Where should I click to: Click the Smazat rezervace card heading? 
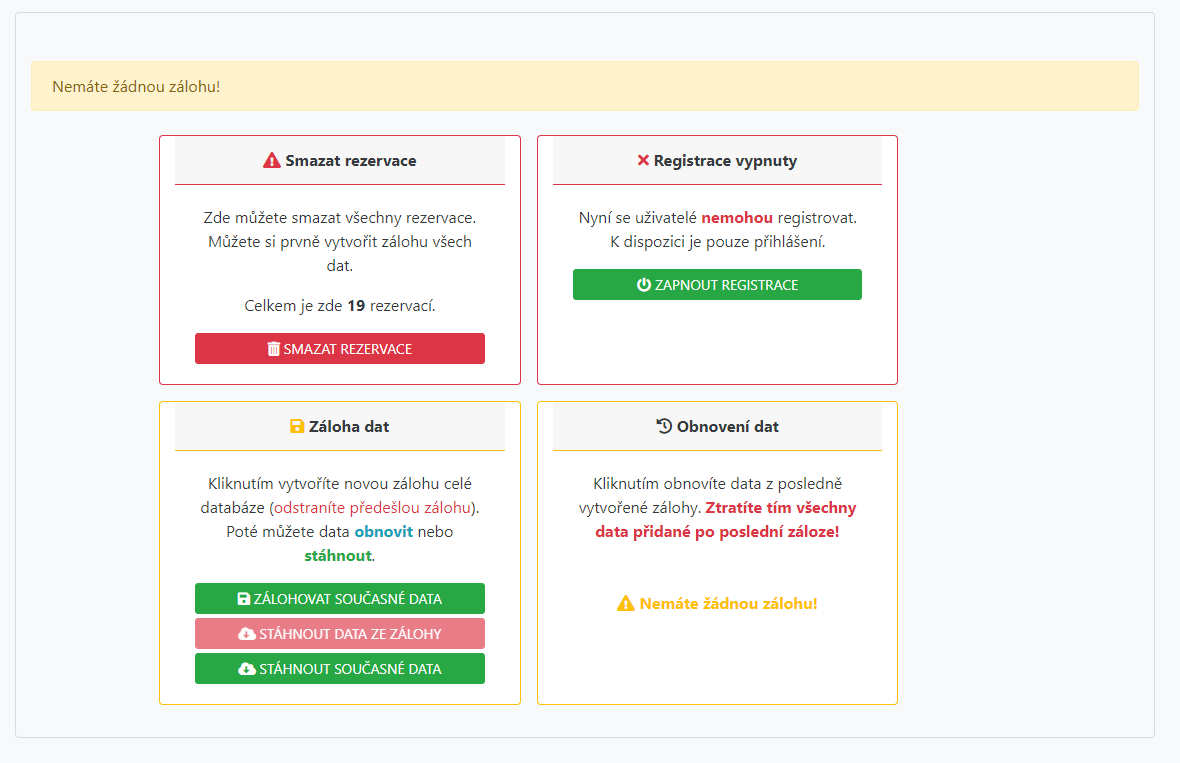[x=350, y=160]
